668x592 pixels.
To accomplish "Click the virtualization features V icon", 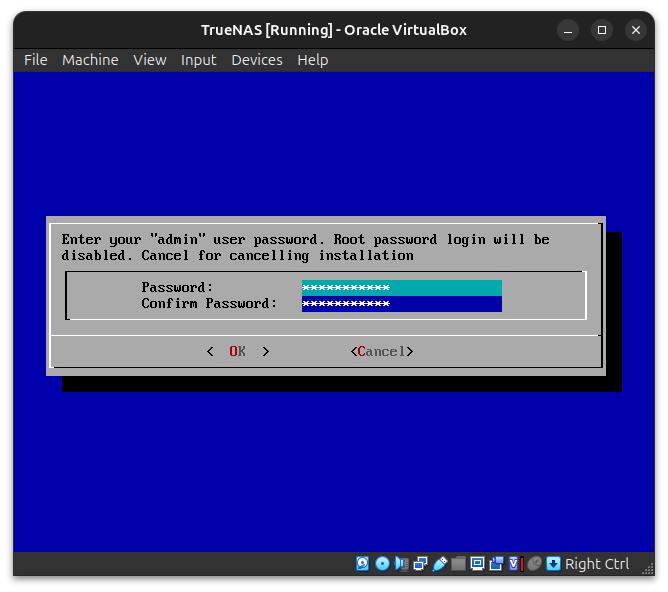I will [x=515, y=564].
